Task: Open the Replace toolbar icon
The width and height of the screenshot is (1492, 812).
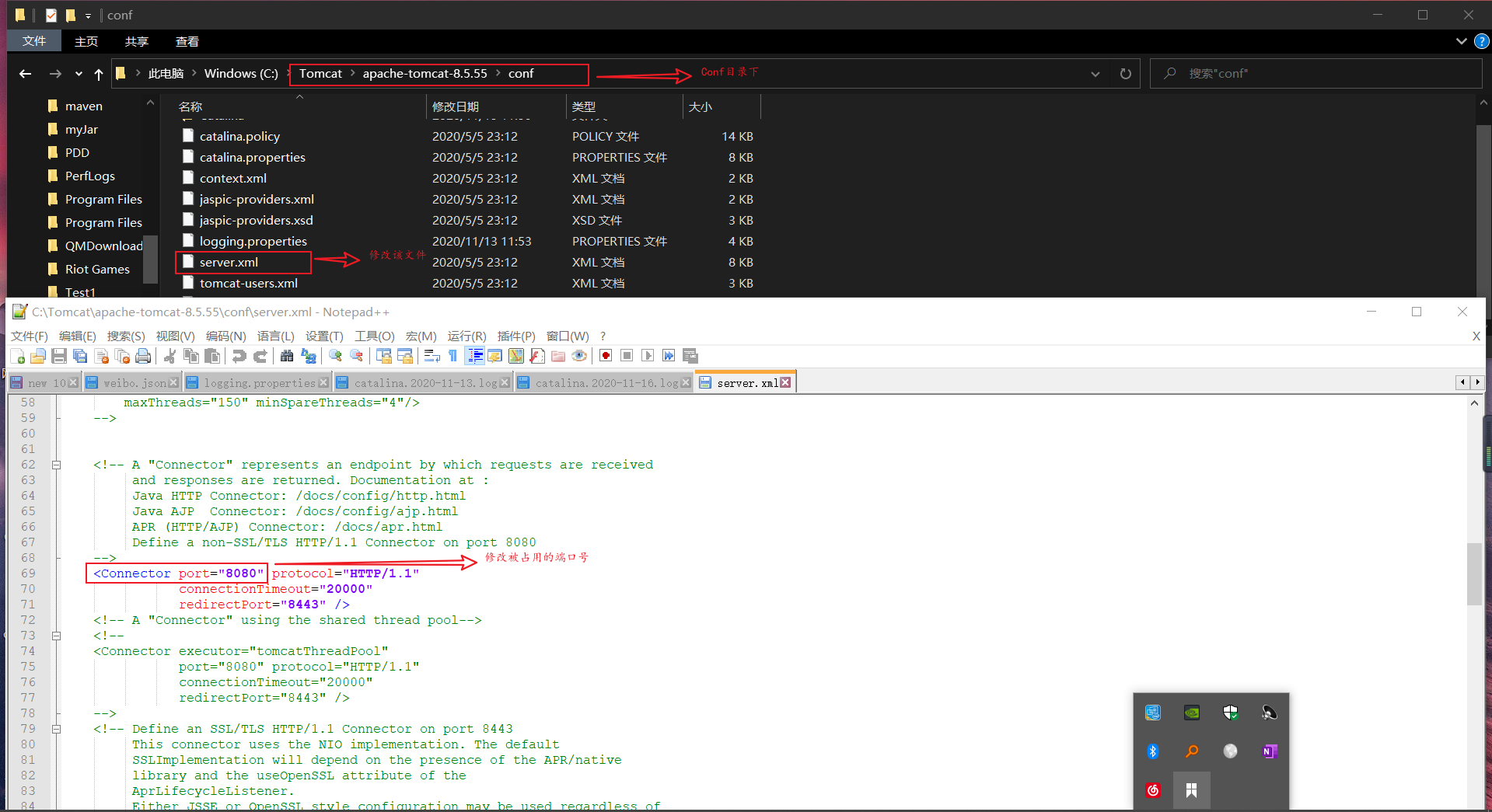Action: pyautogui.click(x=309, y=356)
